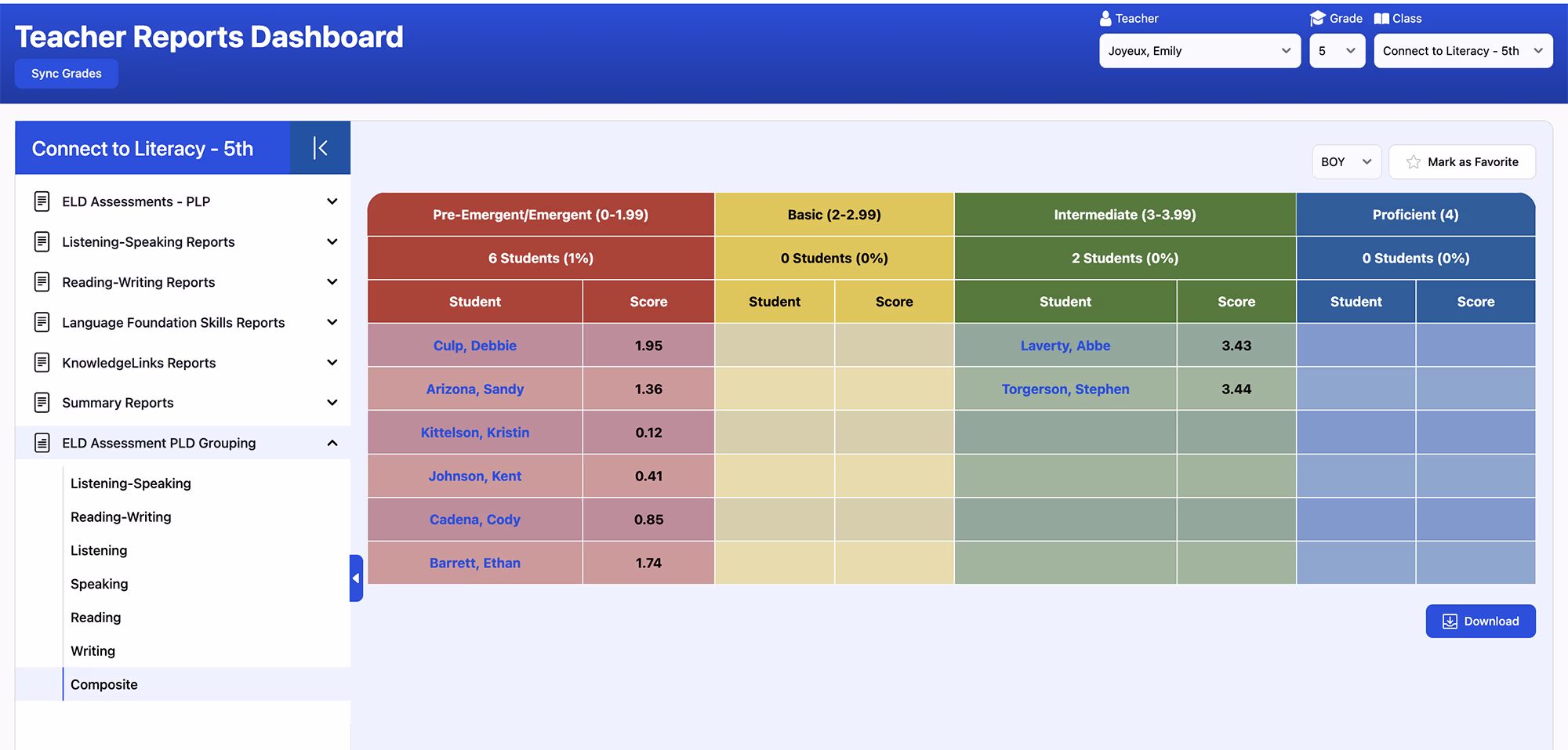Viewport: 1568px width, 750px height.
Task: Click the download arrow icon
Action: [1450, 621]
